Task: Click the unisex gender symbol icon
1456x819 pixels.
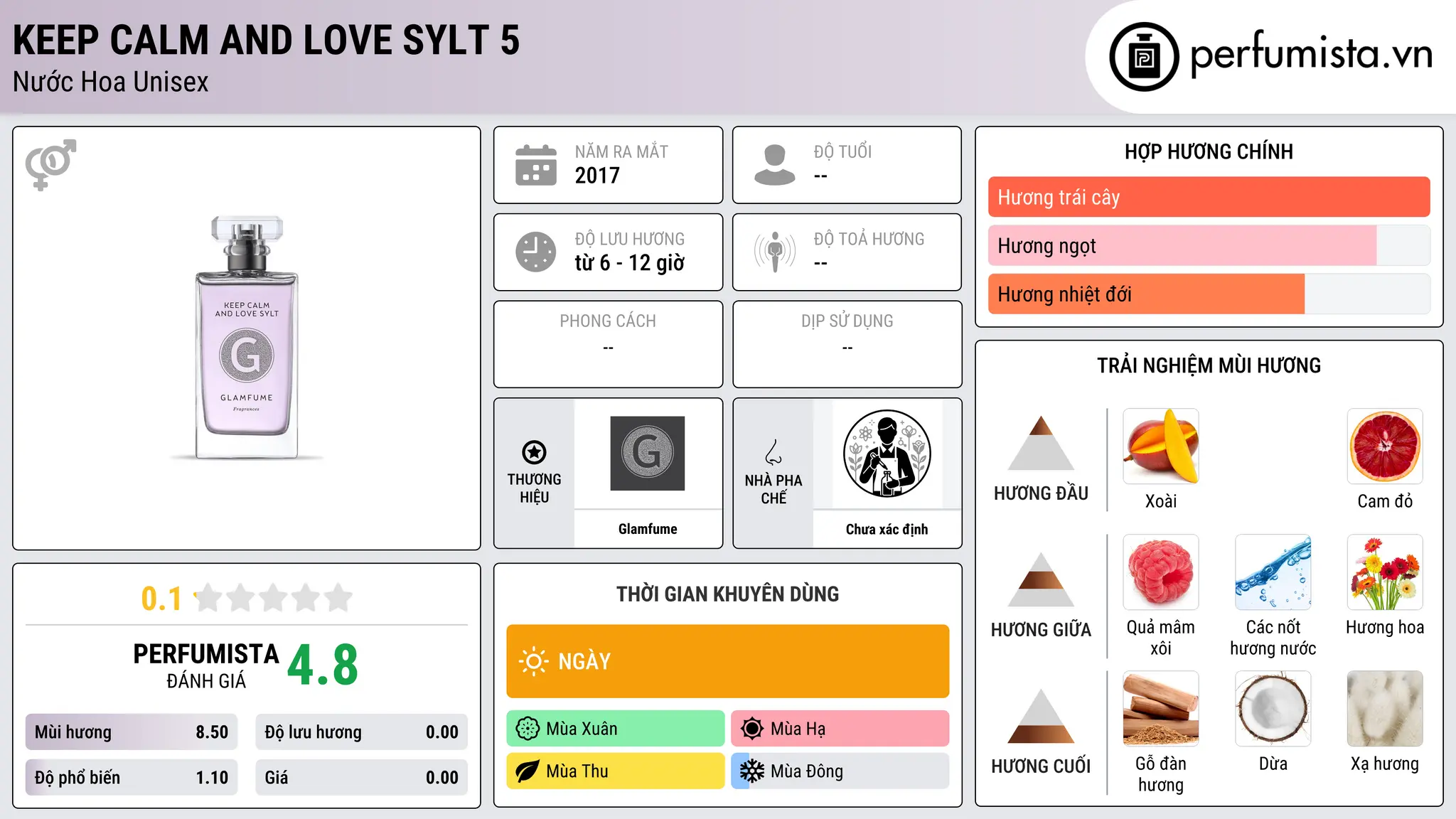Action: [50, 164]
